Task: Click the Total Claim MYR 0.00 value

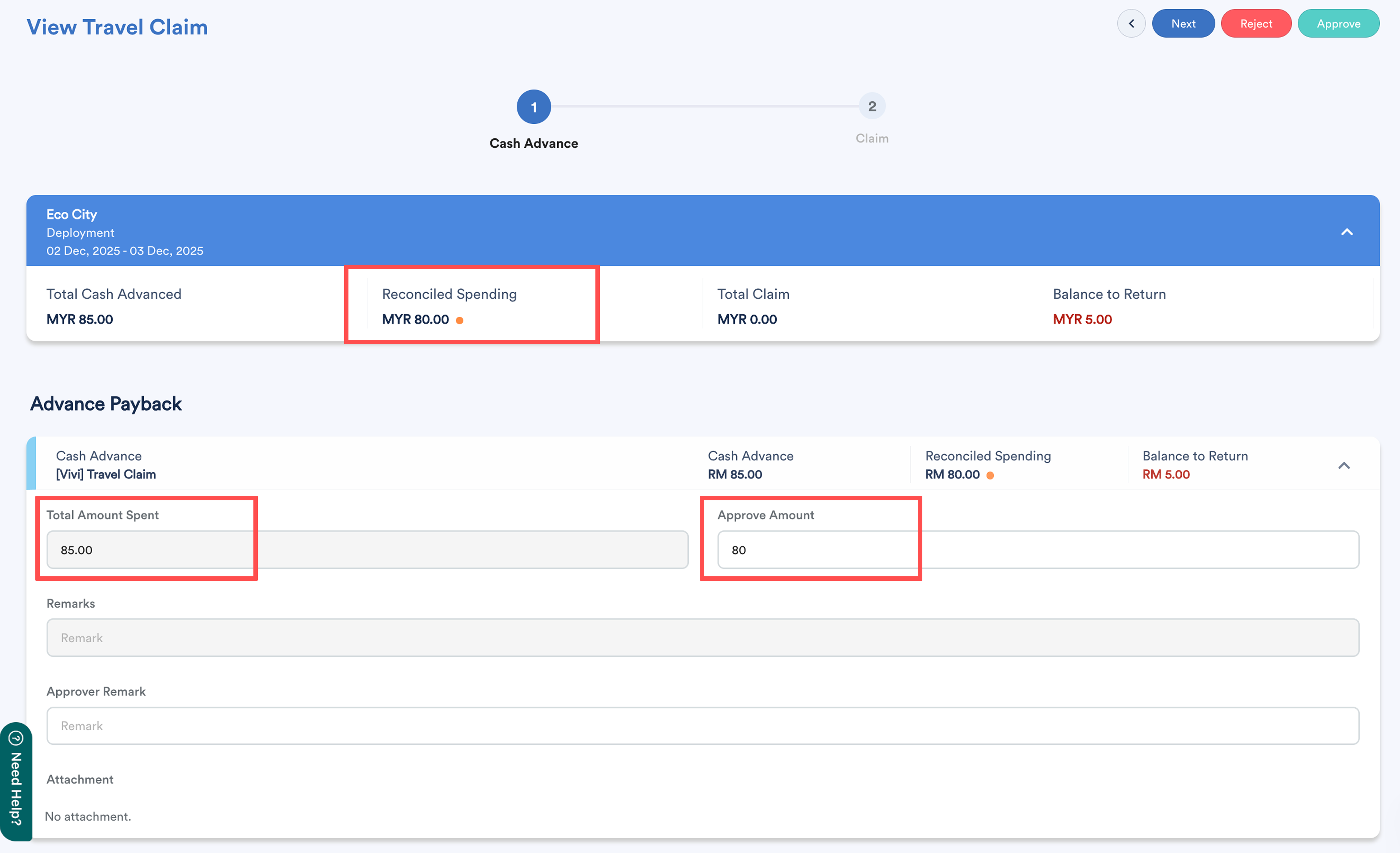Action: pos(746,319)
